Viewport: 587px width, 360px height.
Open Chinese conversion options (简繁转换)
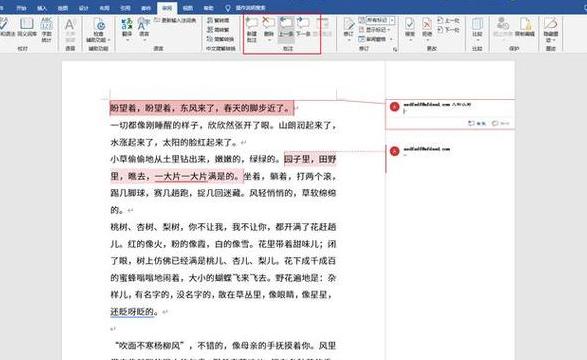(220, 39)
